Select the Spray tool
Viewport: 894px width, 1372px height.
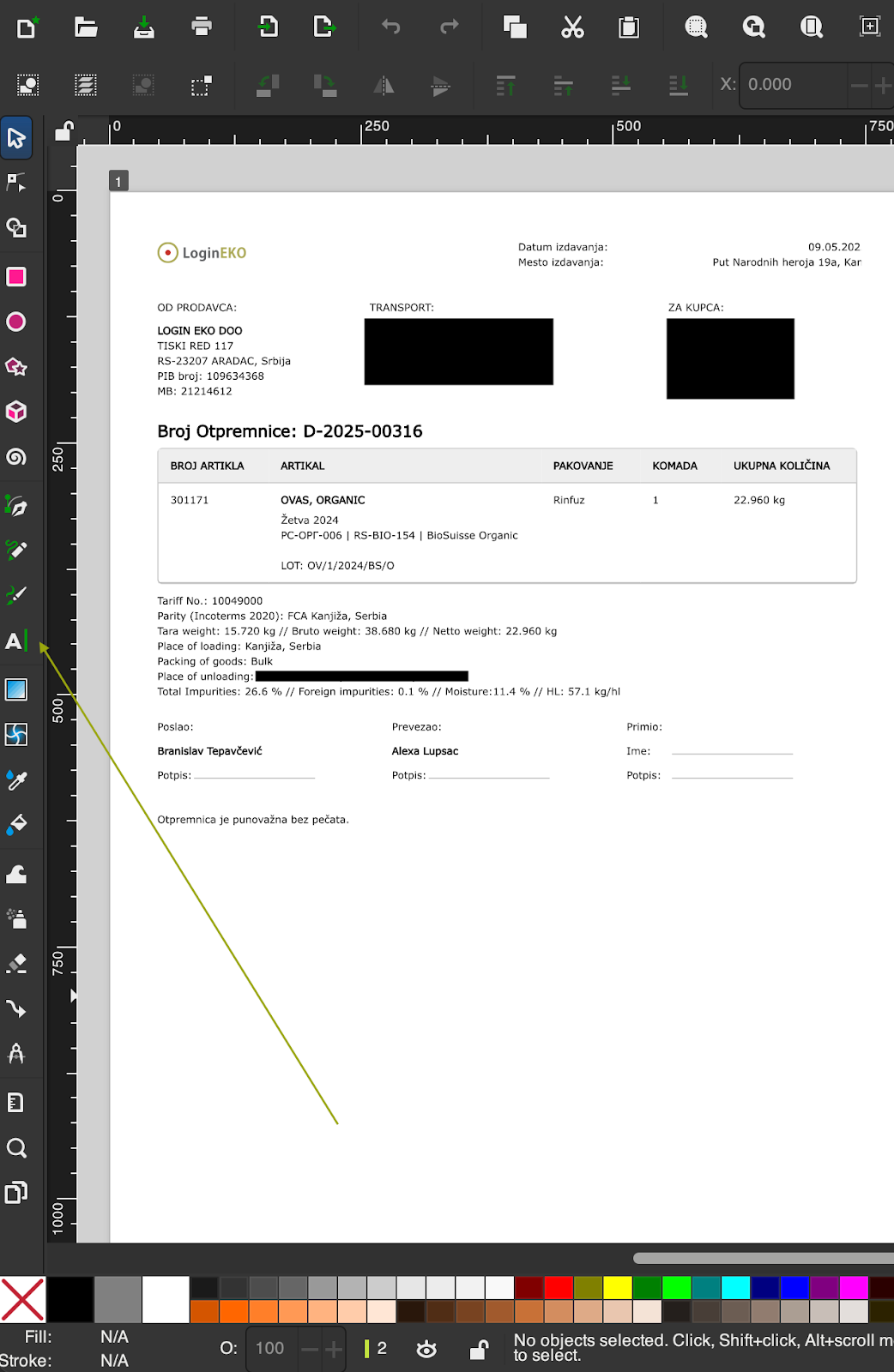tap(16, 918)
